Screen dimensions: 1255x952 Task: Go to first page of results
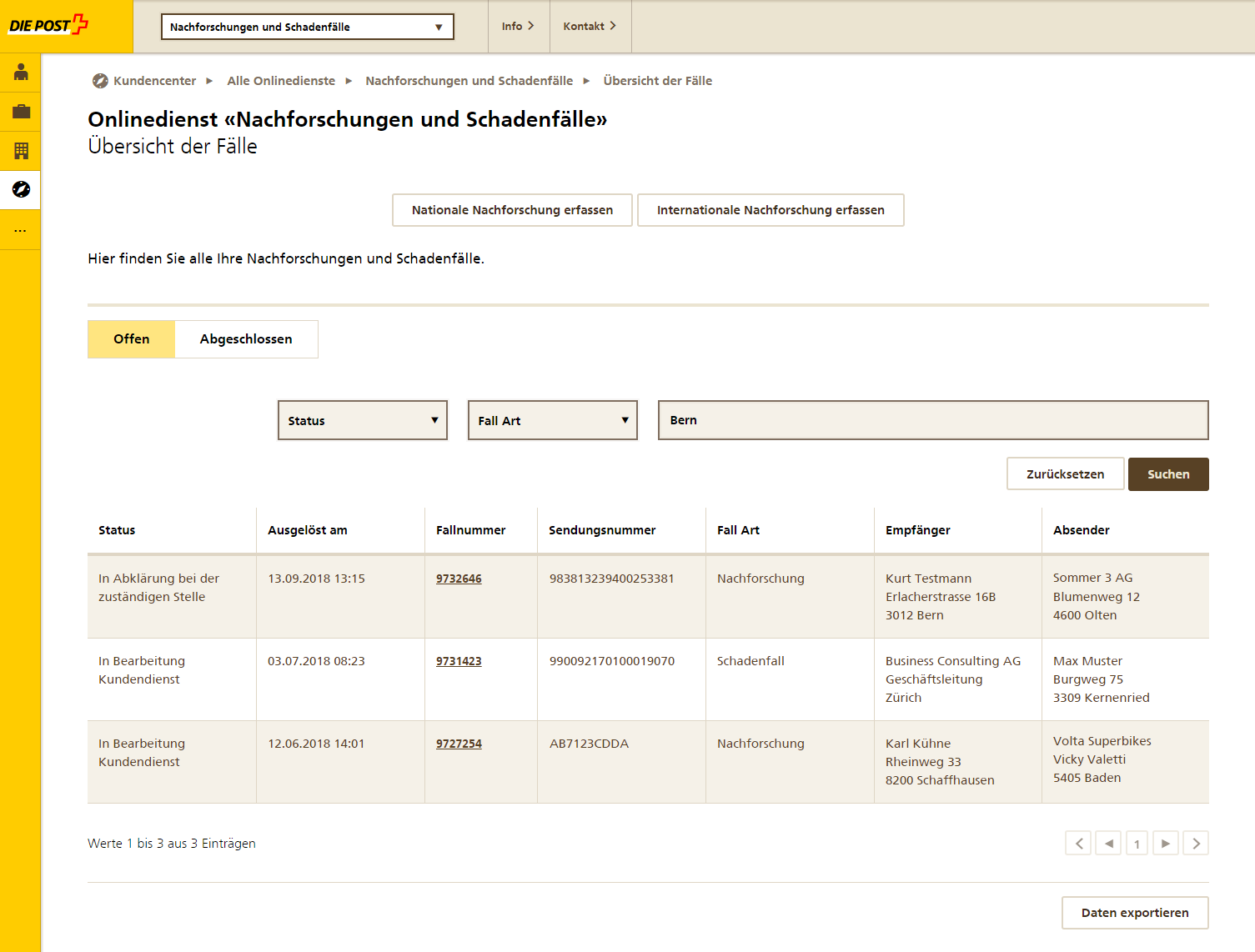tap(1078, 844)
